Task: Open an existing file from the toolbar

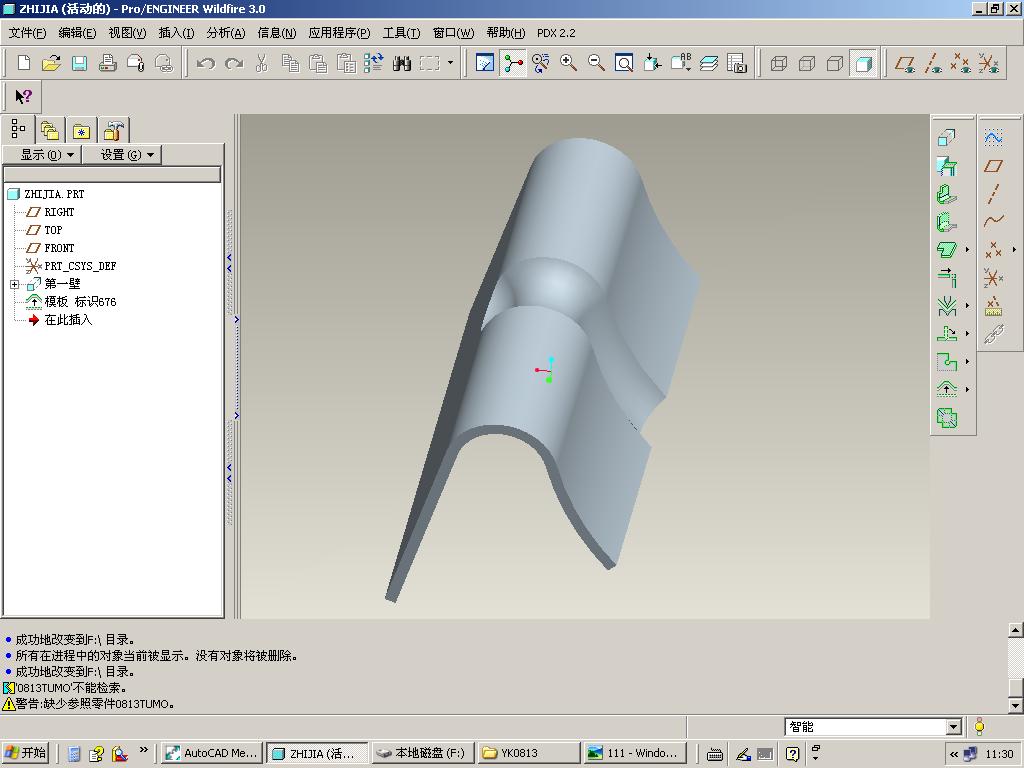Action: (51, 63)
